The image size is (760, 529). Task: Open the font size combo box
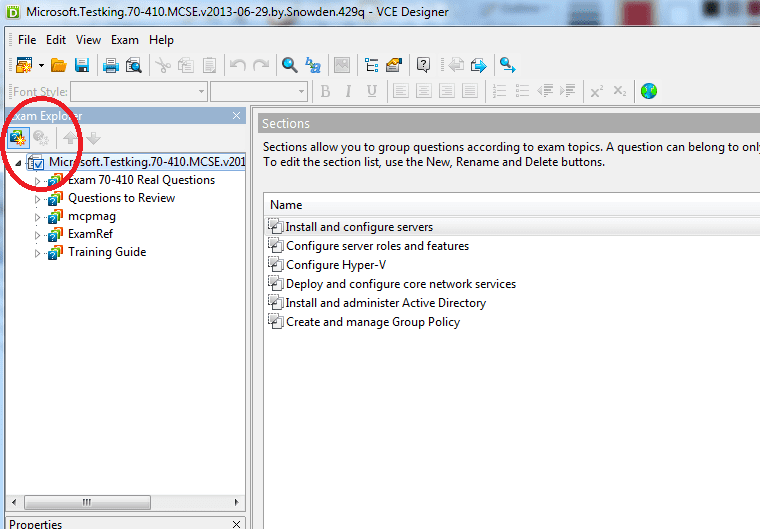(x=259, y=92)
